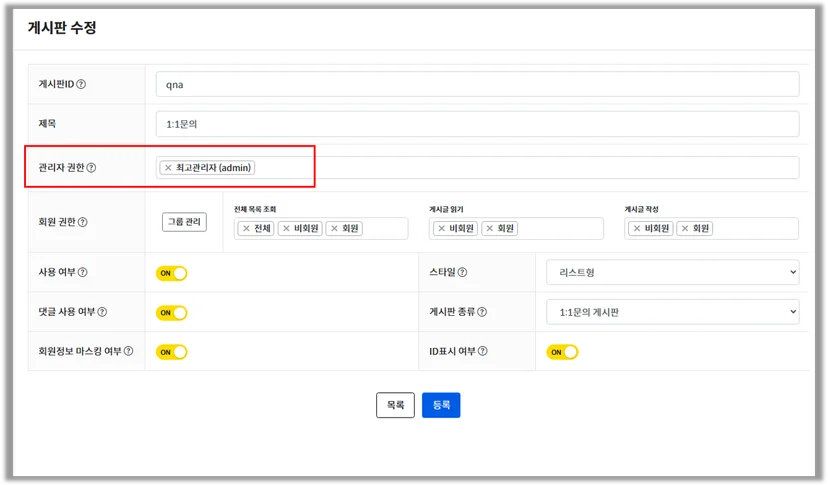Viewport: 828px width, 485px height.
Task: Click the 제목 input field with 1:1문의
Action: (477, 124)
